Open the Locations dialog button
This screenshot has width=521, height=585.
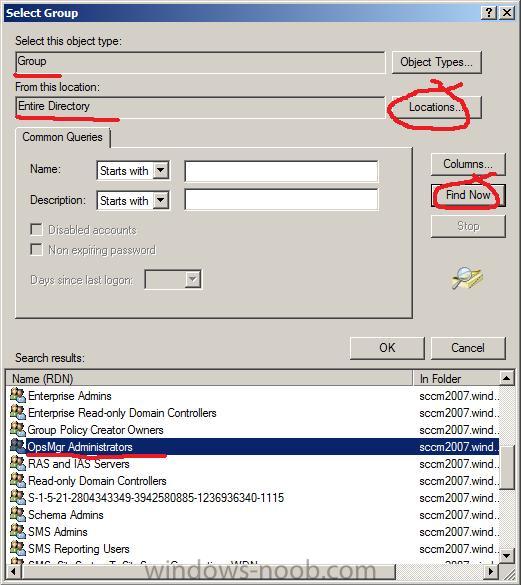click(x=436, y=107)
